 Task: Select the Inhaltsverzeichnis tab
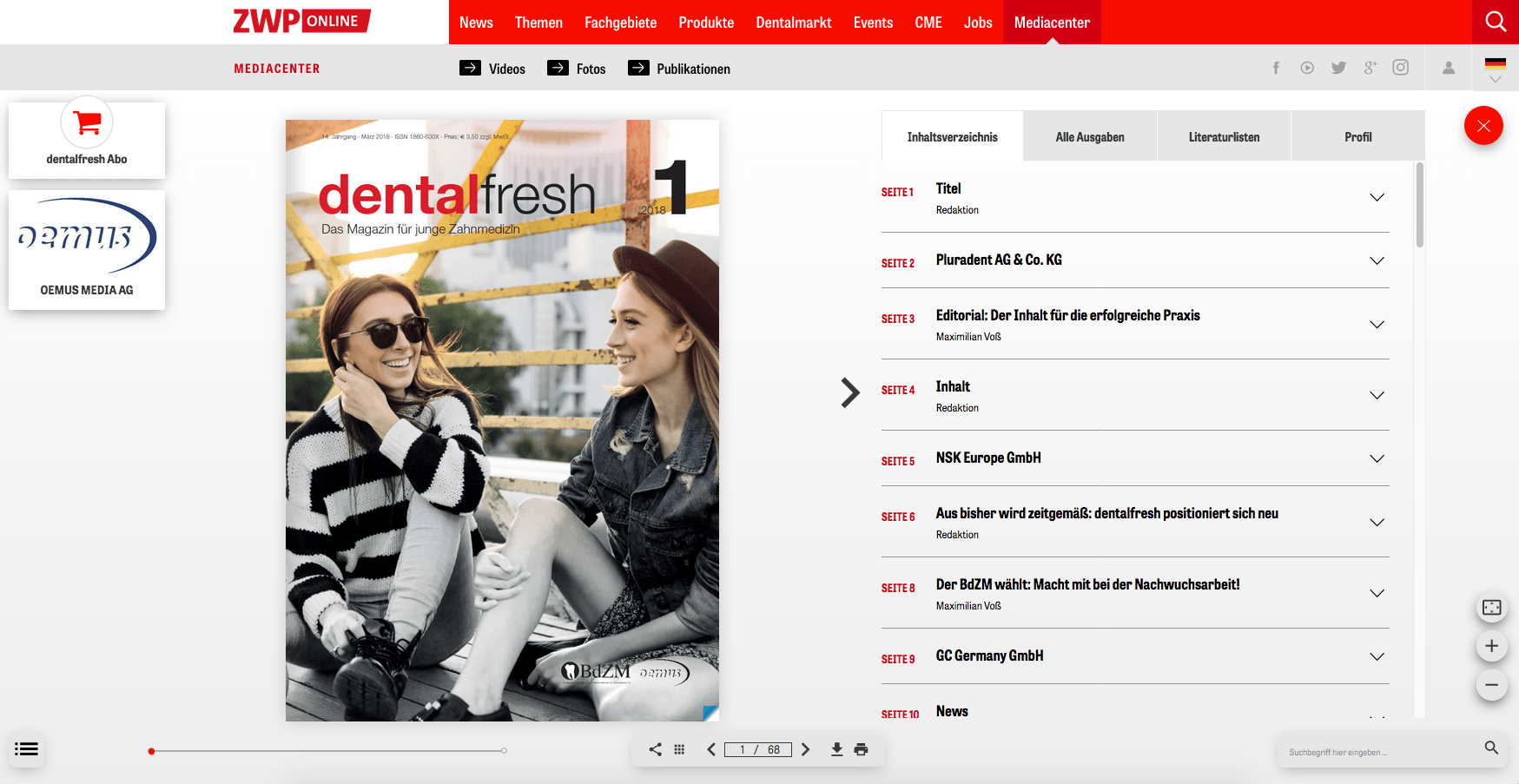point(953,136)
